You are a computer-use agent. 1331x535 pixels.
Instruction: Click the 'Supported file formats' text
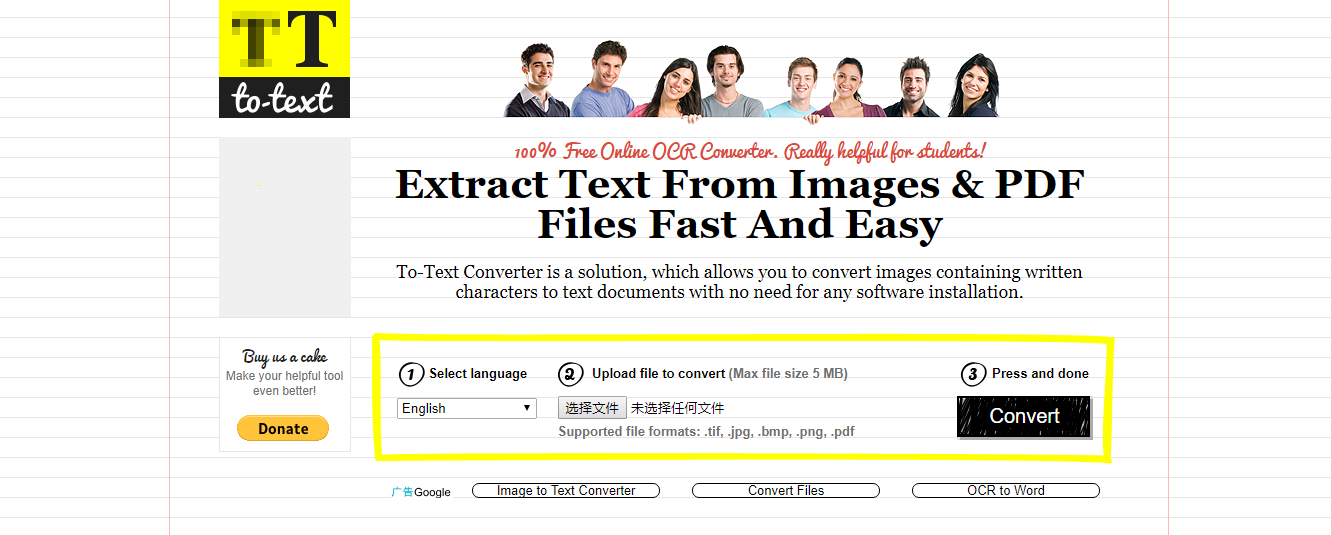tap(706, 432)
